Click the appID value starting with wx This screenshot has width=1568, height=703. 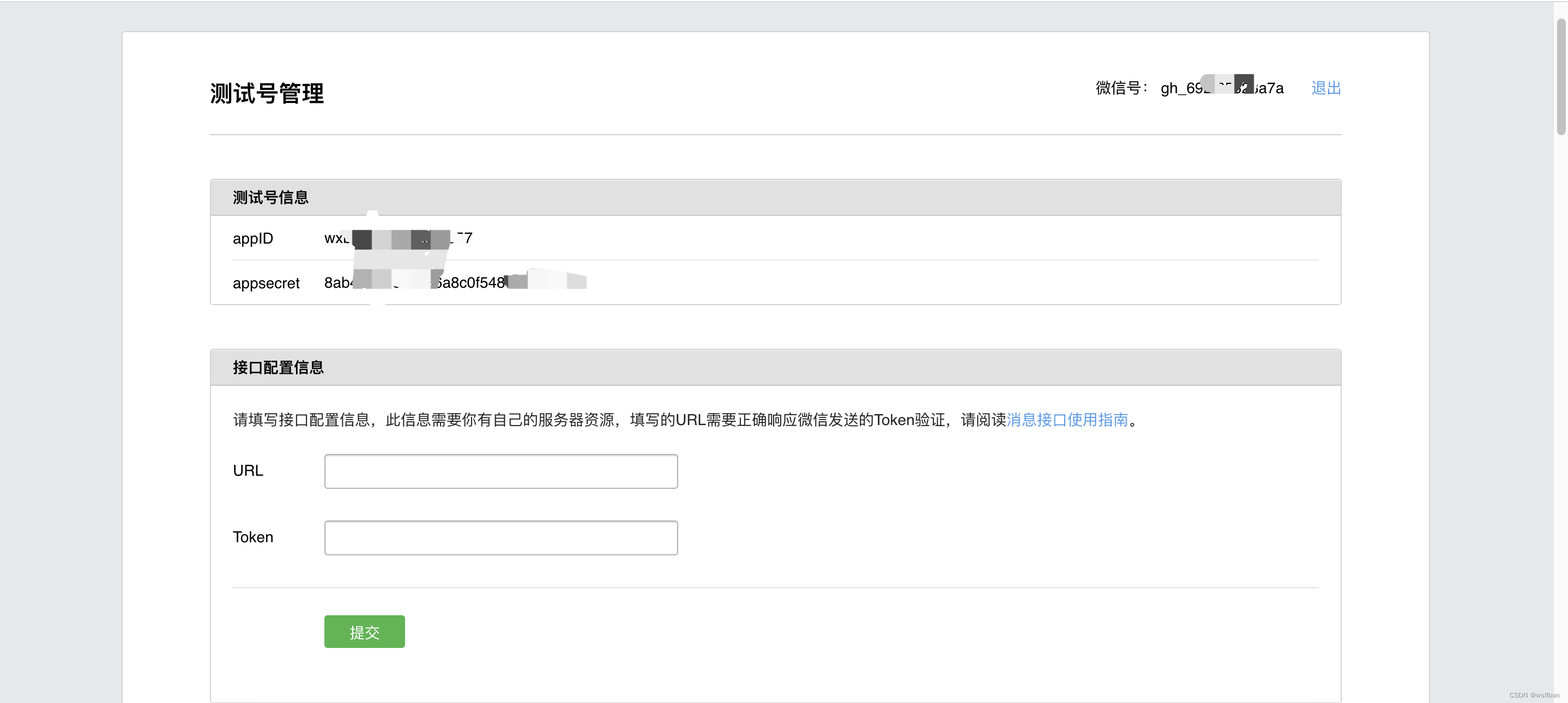(x=398, y=239)
